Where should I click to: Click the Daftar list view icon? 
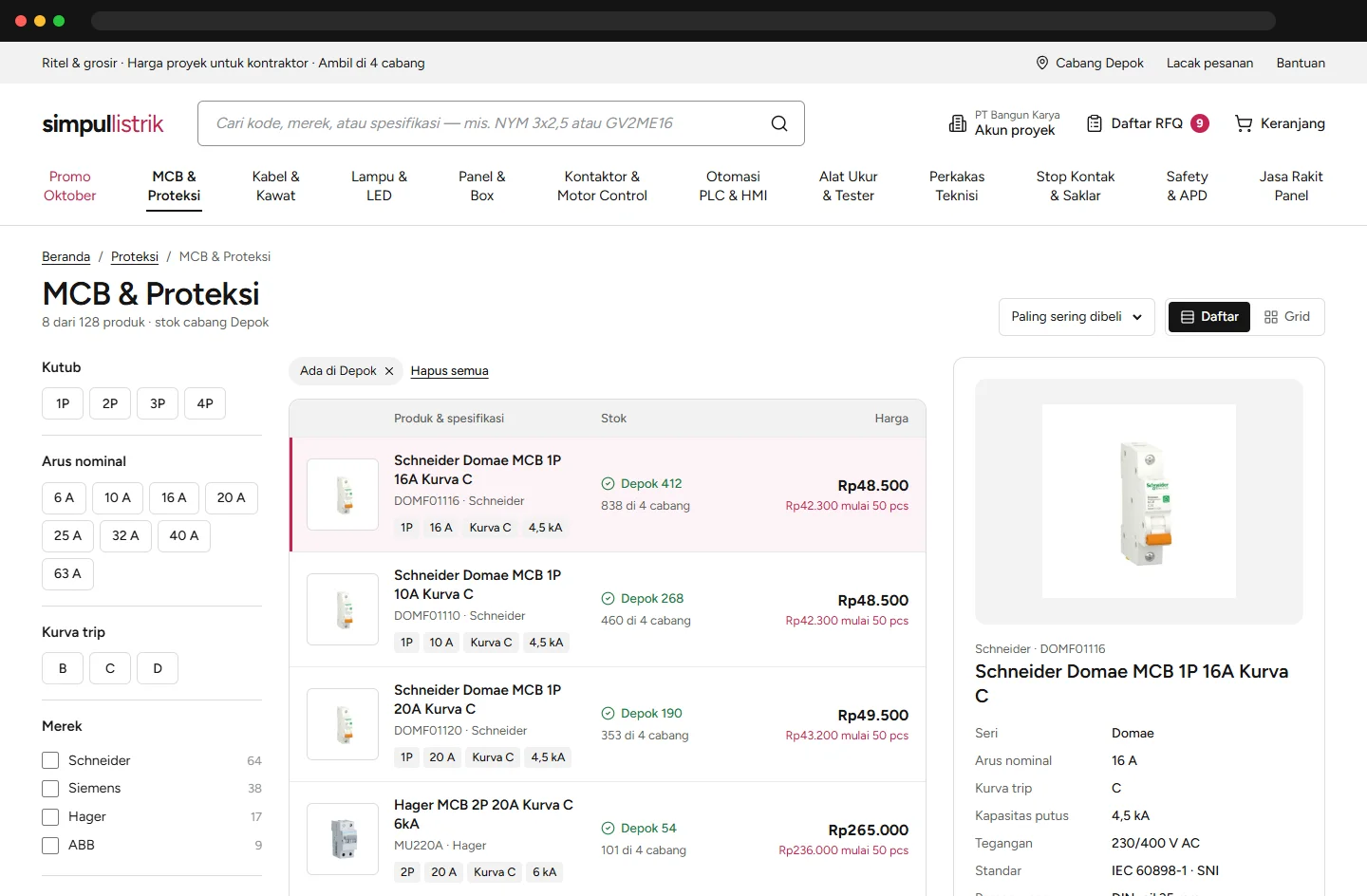(1188, 317)
